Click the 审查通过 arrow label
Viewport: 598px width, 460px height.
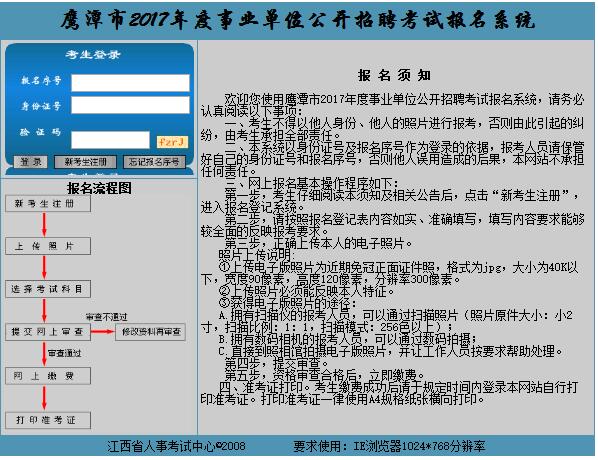65,353
